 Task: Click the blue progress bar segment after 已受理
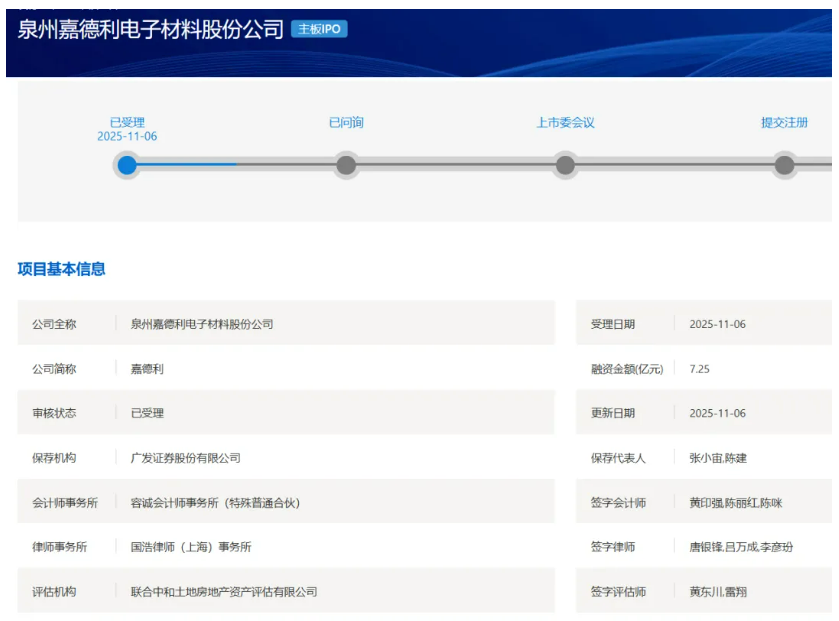click(x=187, y=164)
